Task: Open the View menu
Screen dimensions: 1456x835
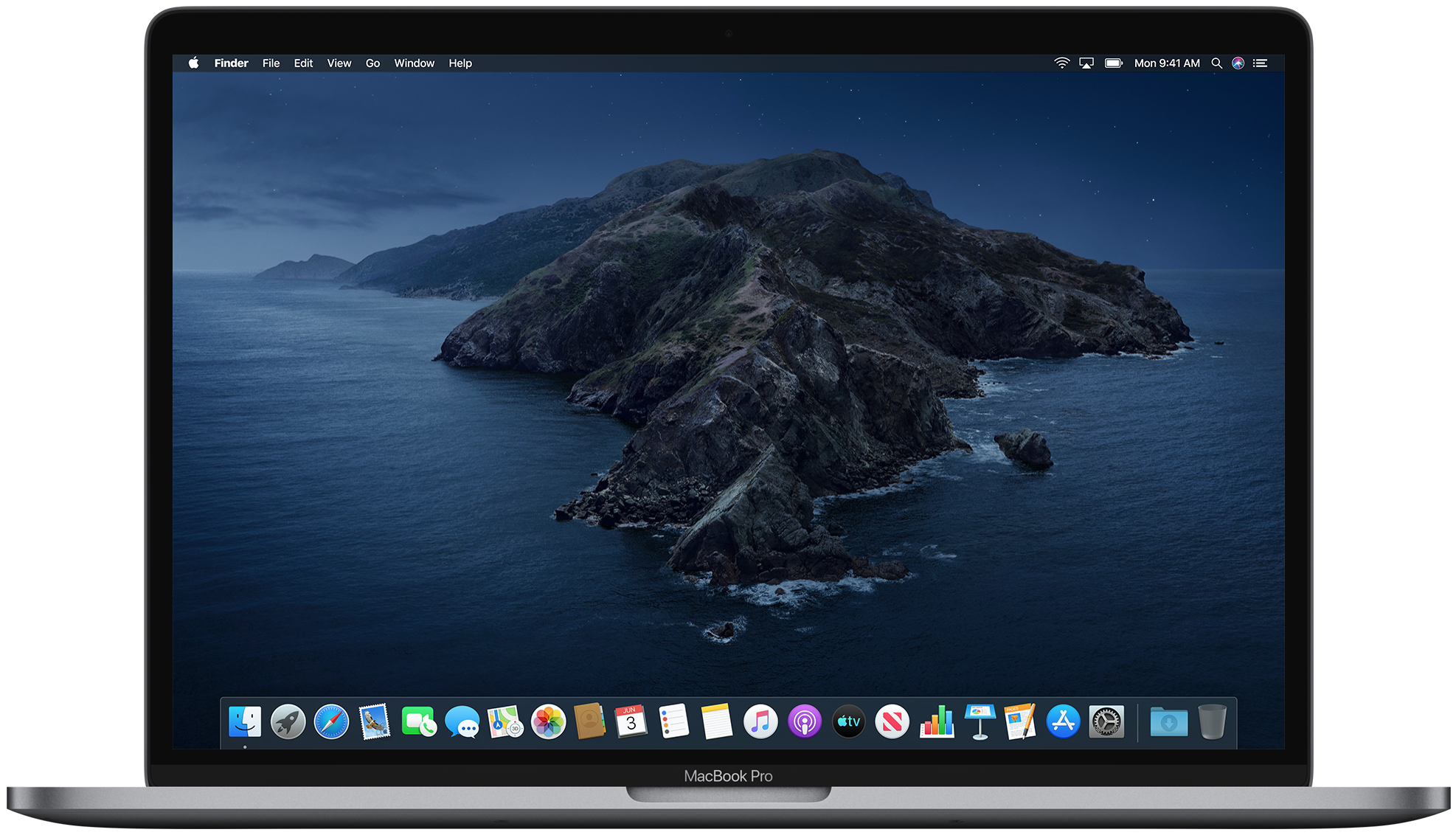Action: [339, 63]
